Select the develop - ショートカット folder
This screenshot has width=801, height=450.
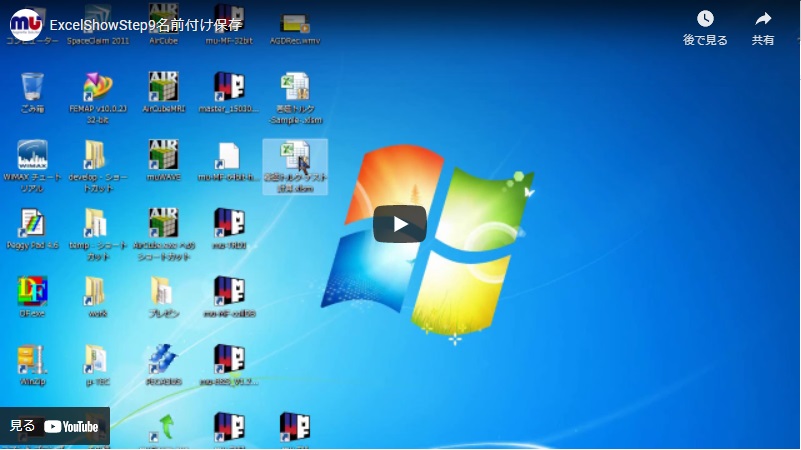tap(98, 166)
